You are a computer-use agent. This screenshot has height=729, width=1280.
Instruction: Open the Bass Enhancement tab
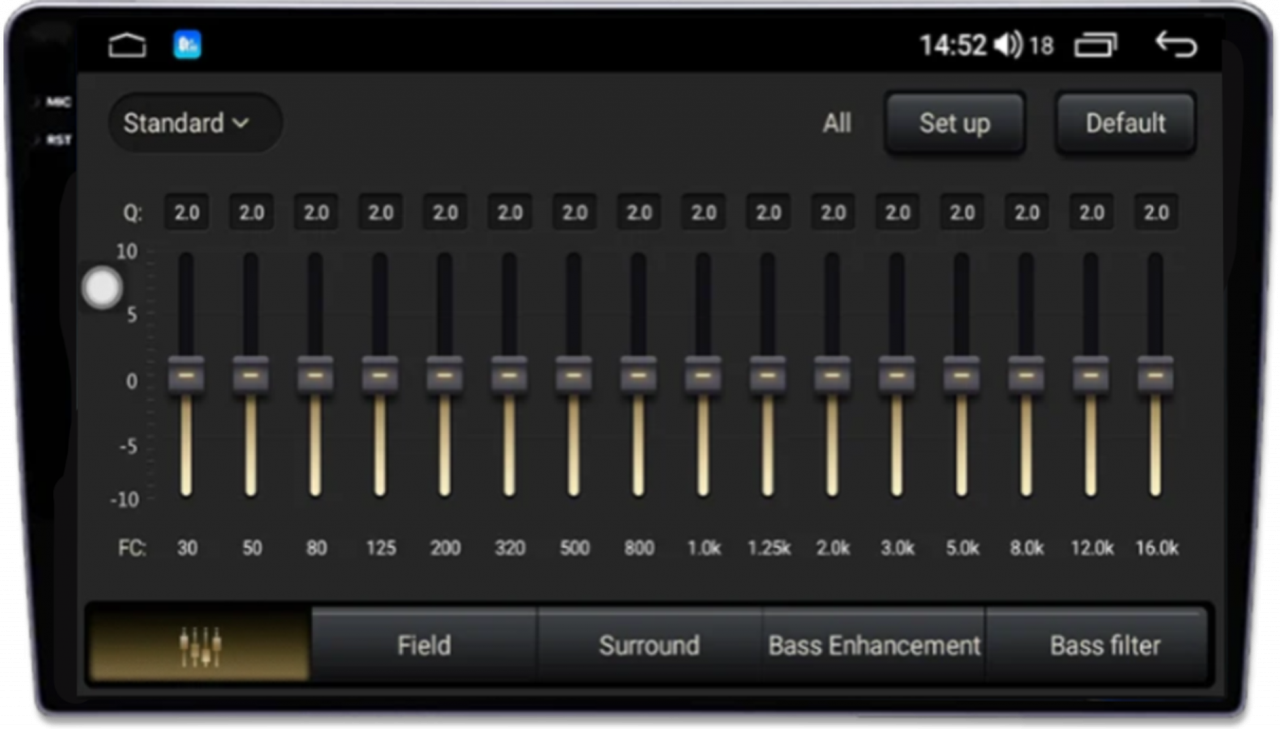pos(874,646)
